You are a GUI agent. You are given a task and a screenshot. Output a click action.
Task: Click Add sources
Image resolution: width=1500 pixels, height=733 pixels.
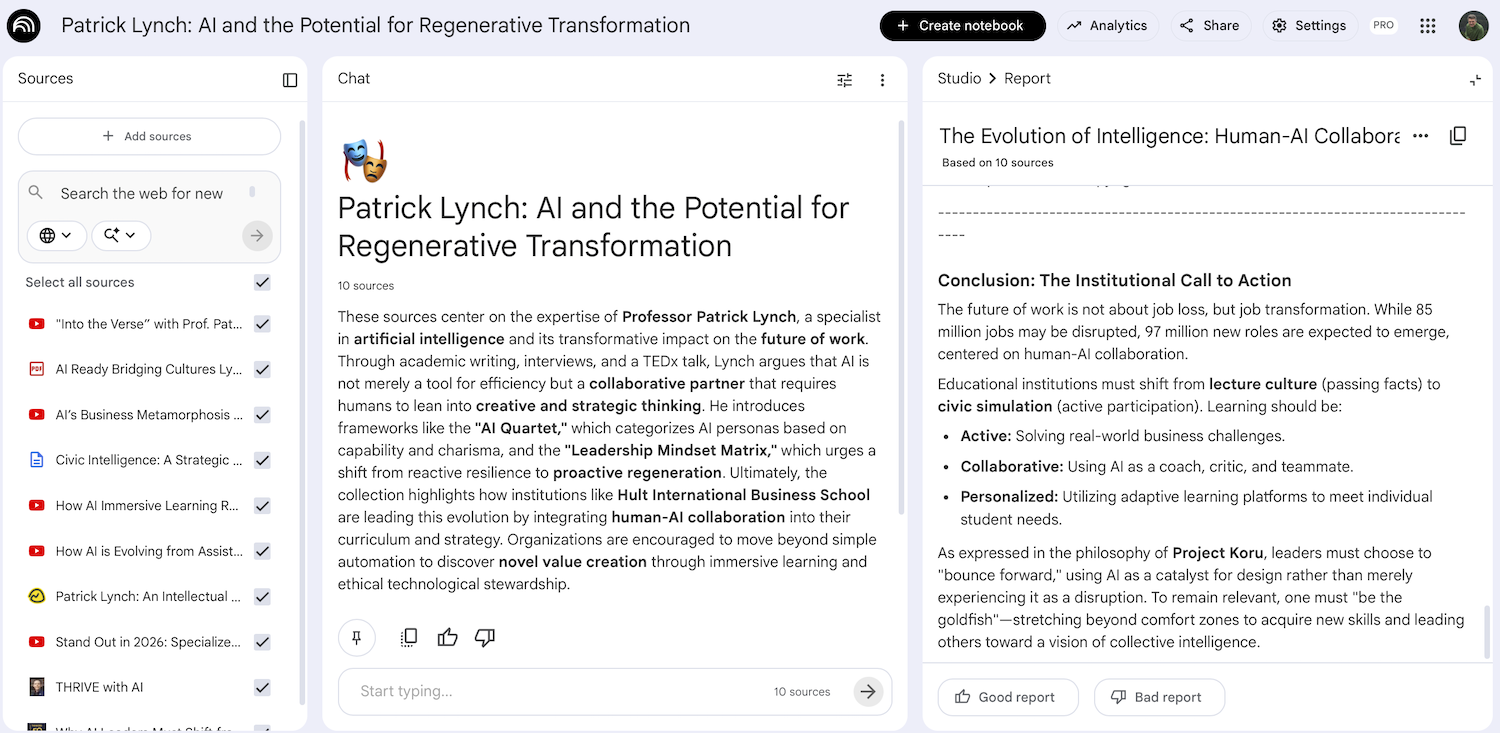coord(149,136)
